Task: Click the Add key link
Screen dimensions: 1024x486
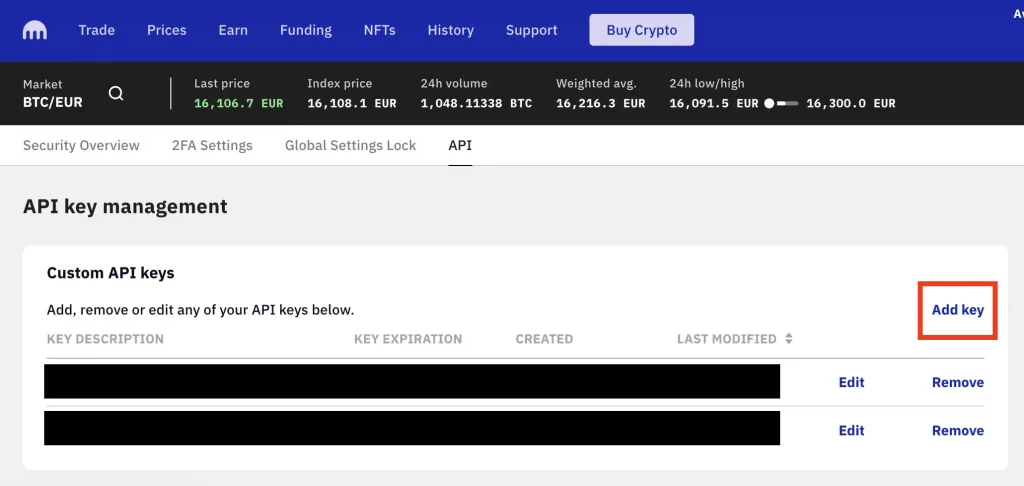Action: click(x=958, y=310)
